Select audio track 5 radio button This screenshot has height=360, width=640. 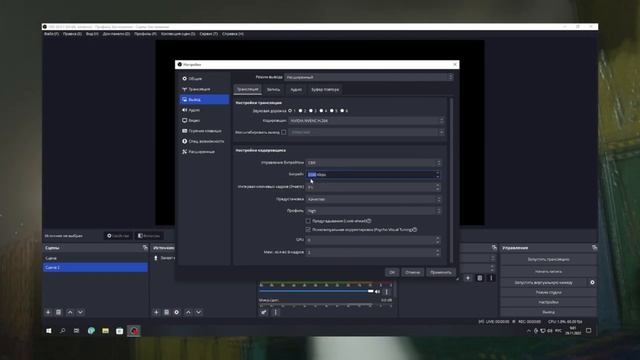click(x=332, y=111)
